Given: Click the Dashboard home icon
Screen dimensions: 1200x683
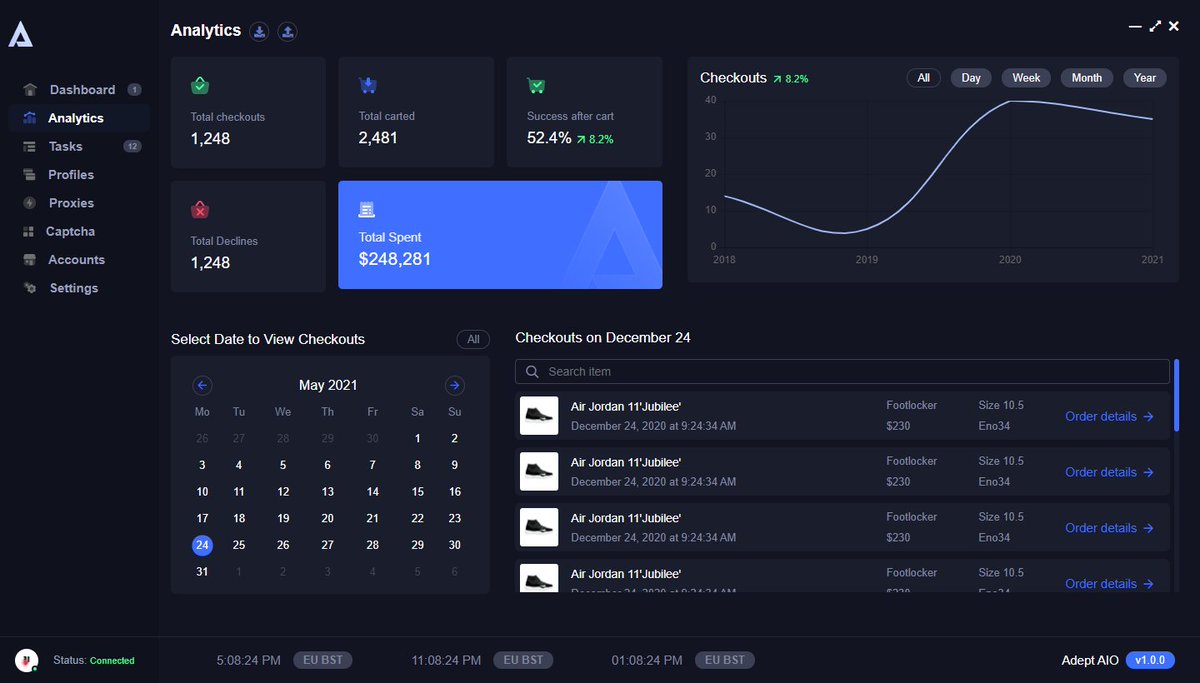Looking at the screenshot, I should [x=30, y=90].
